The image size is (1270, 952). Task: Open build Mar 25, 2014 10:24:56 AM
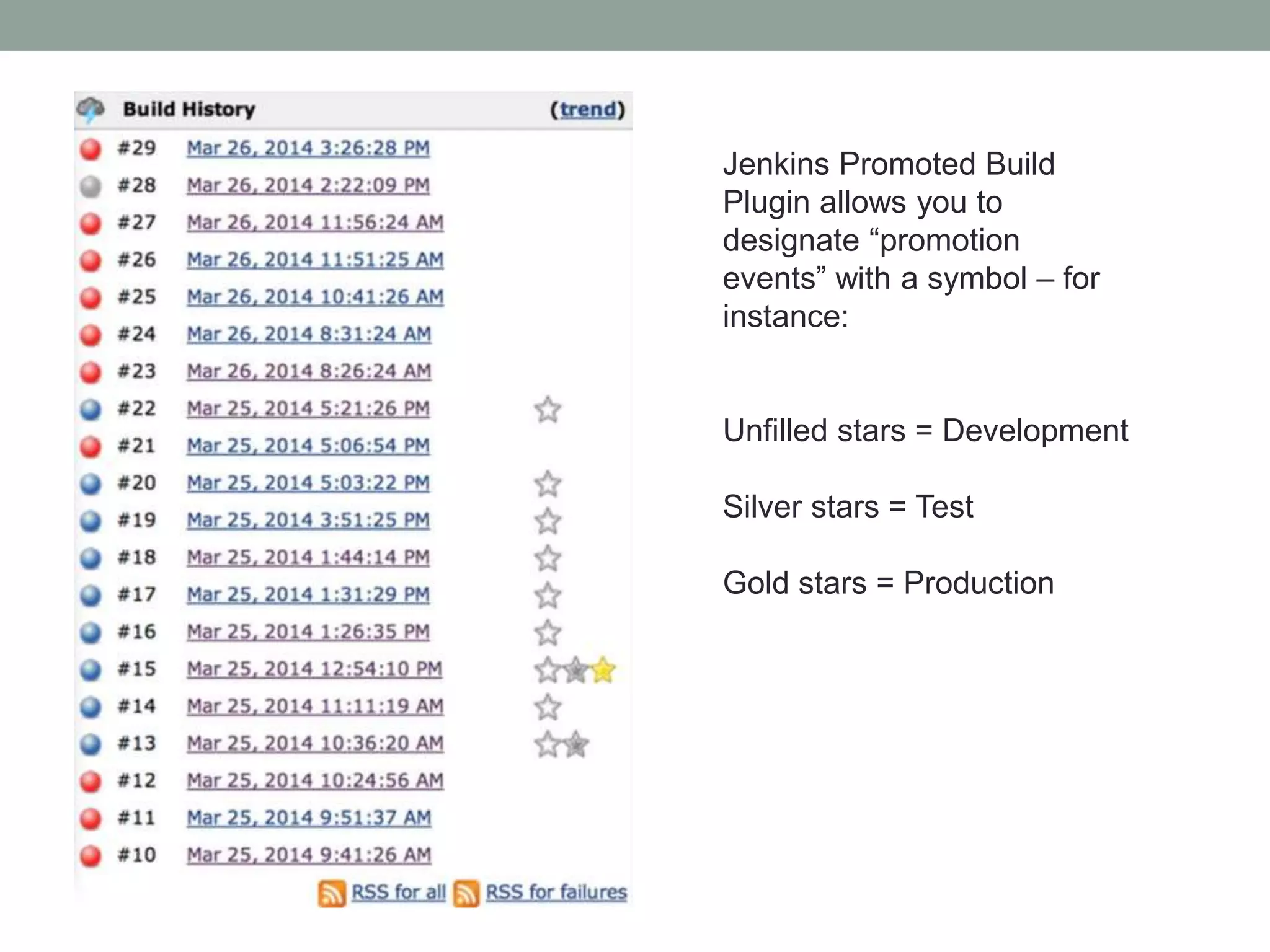[315, 780]
